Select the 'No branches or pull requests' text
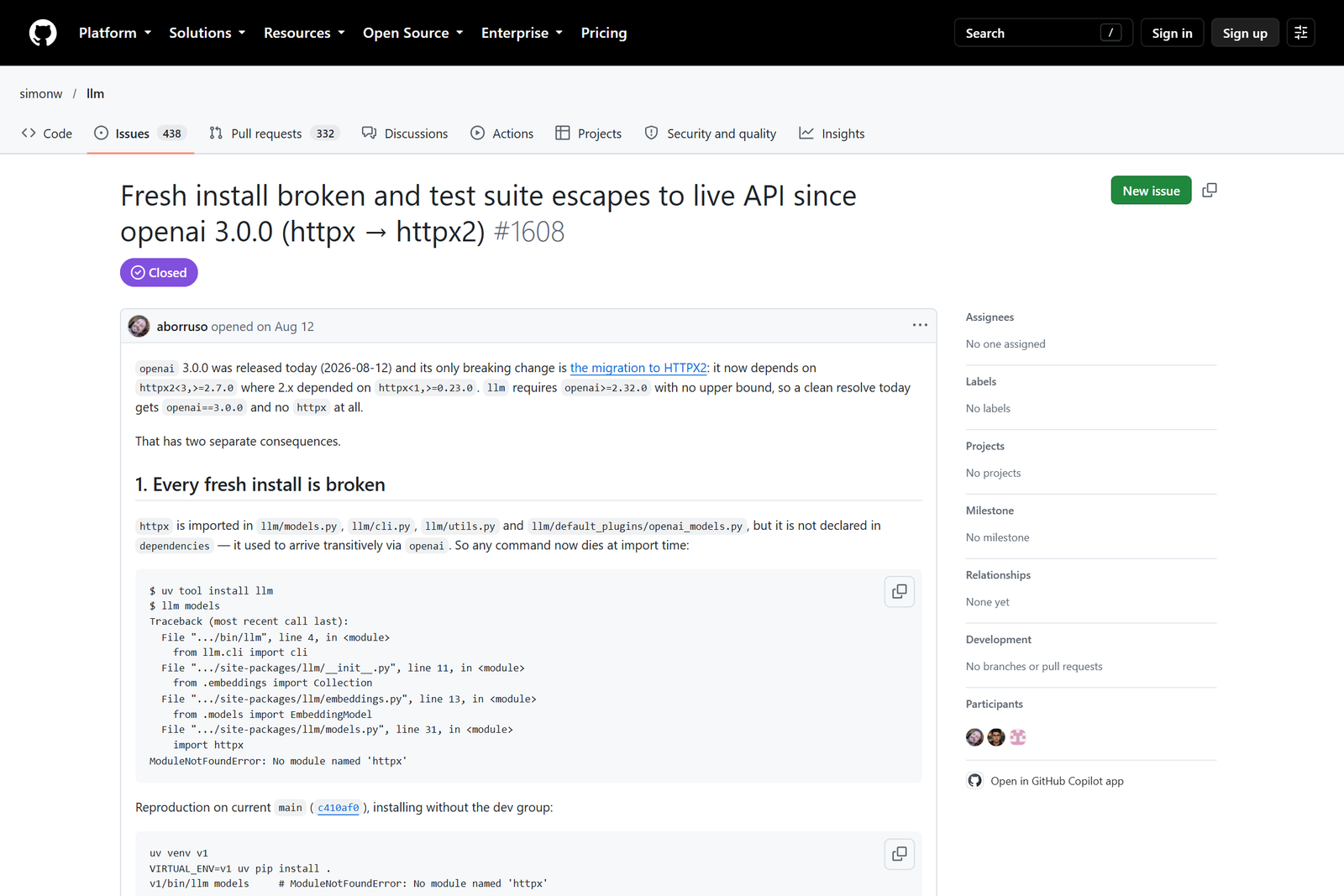 tap(1034, 667)
